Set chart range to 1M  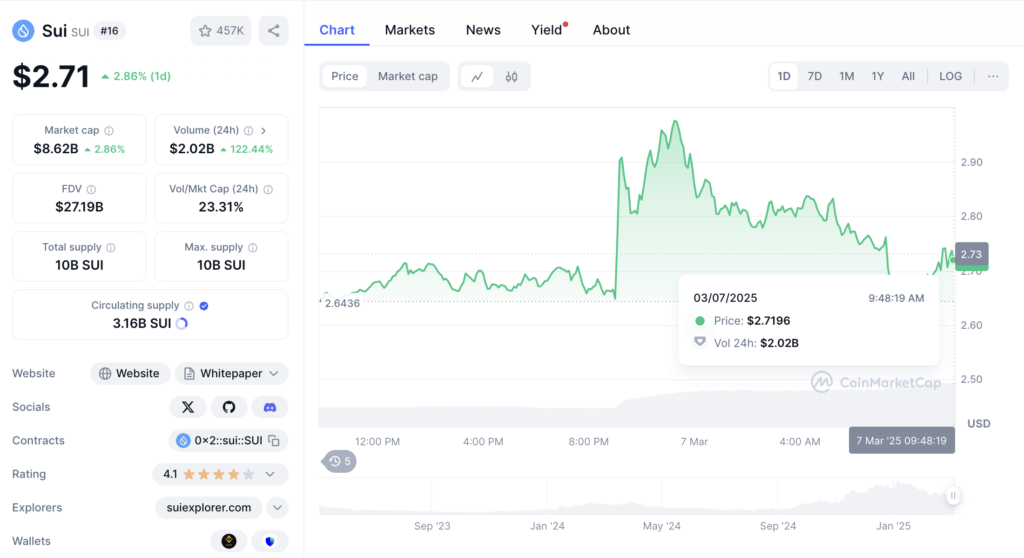pos(846,76)
